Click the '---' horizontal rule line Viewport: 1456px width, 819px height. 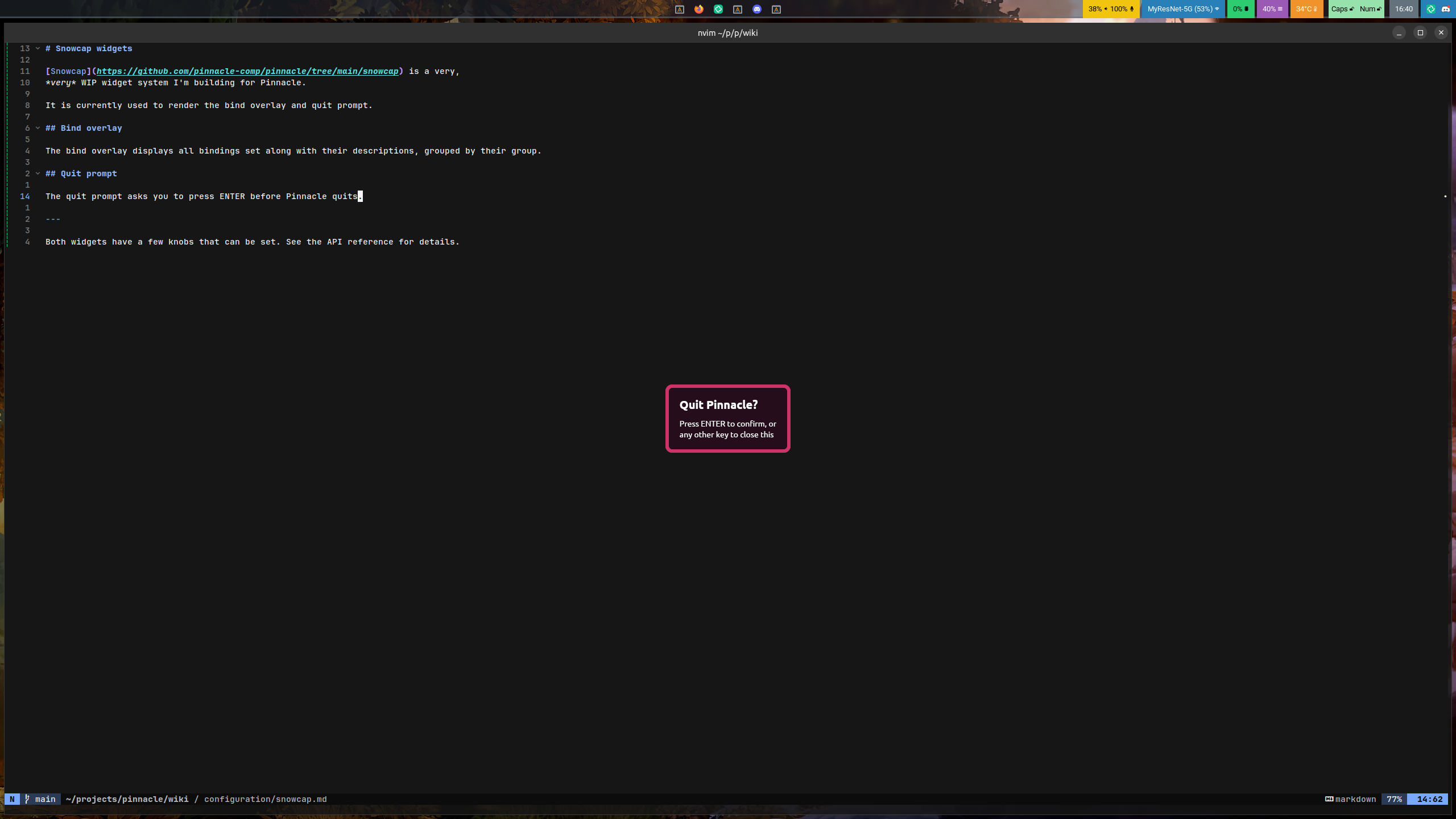point(53,219)
